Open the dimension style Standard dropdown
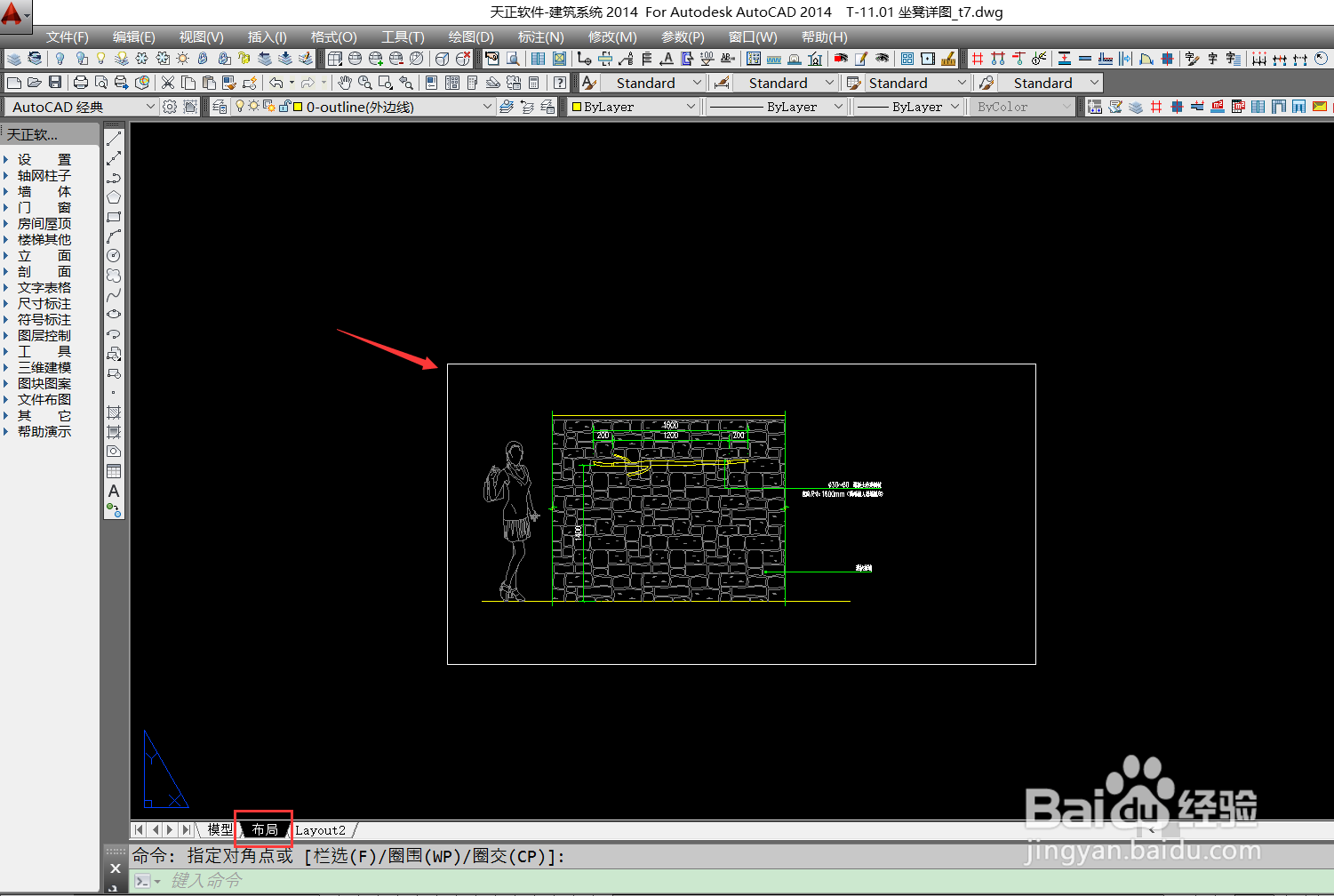This screenshot has height=896, width=1334. pos(786,83)
